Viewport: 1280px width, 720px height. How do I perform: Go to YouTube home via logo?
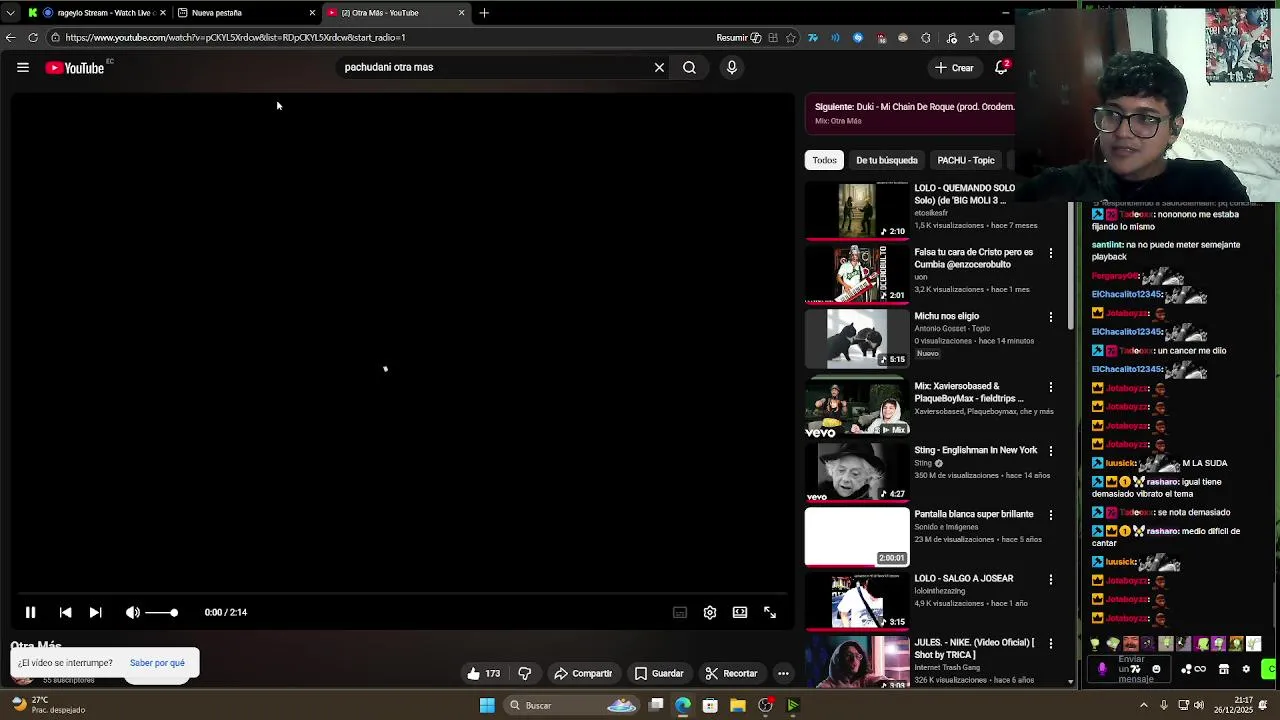(75, 67)
